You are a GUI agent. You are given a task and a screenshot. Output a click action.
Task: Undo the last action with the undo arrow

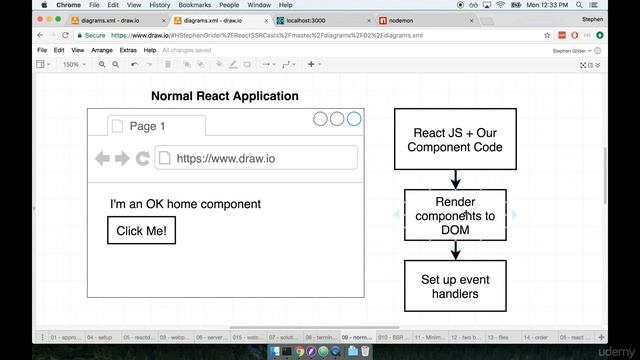(x=134, y=64)
